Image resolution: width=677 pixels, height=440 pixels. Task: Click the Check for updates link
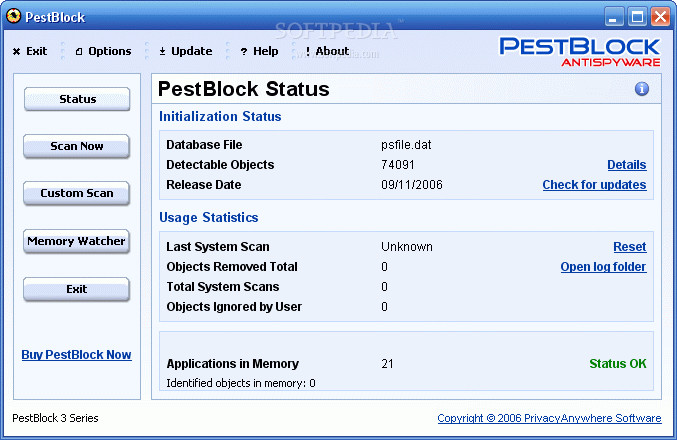594,184
